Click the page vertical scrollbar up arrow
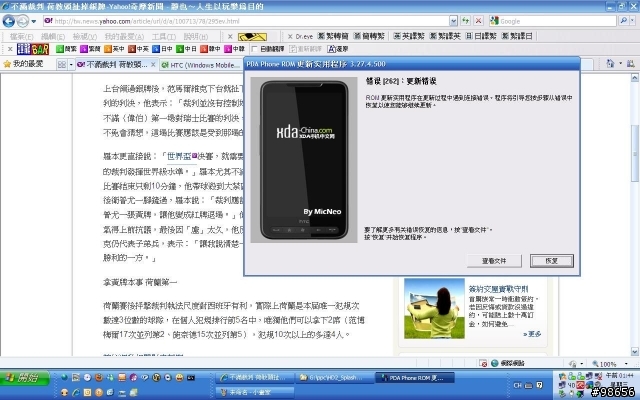The width and height of the screenshot is (640, 400). tap(635, 77)
